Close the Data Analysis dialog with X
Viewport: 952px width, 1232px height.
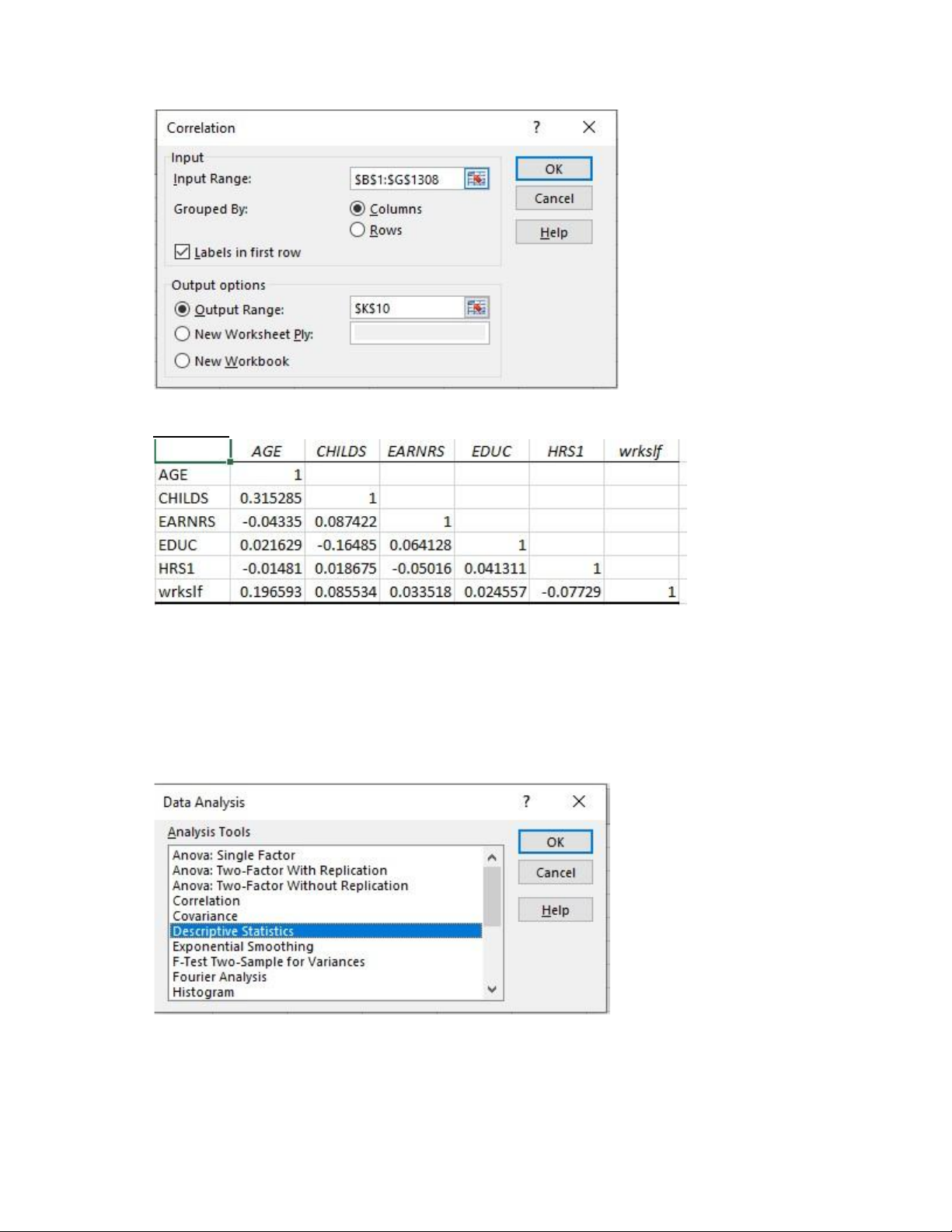[579, 801]
